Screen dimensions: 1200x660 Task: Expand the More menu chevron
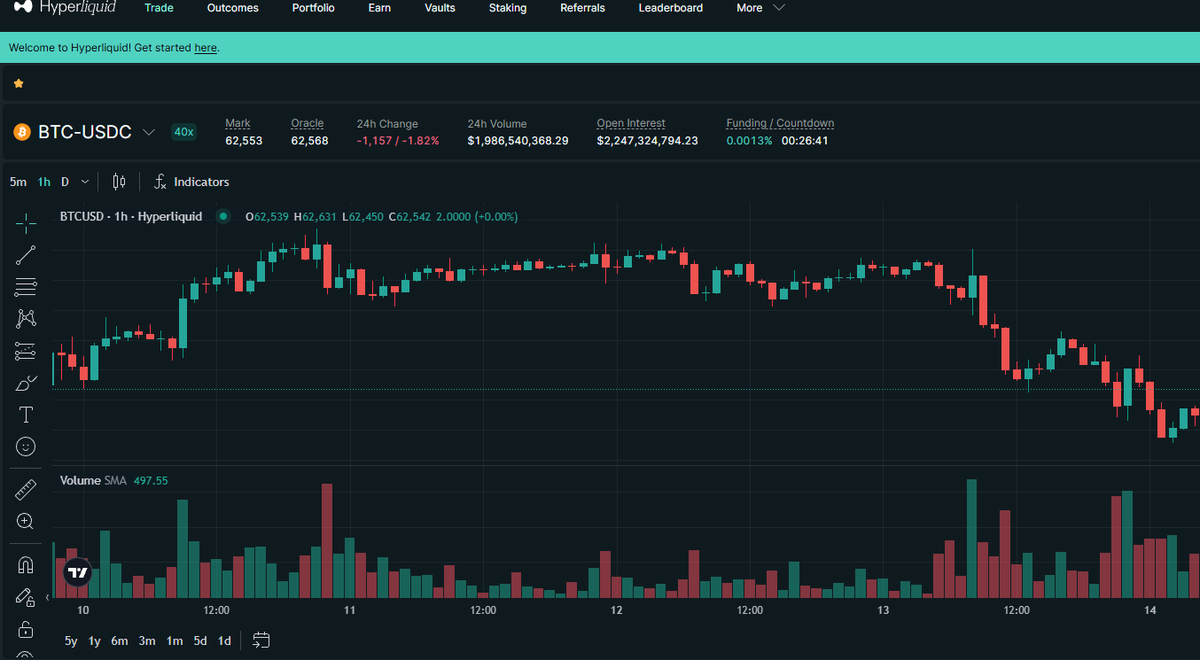click(x=779, y=8)
